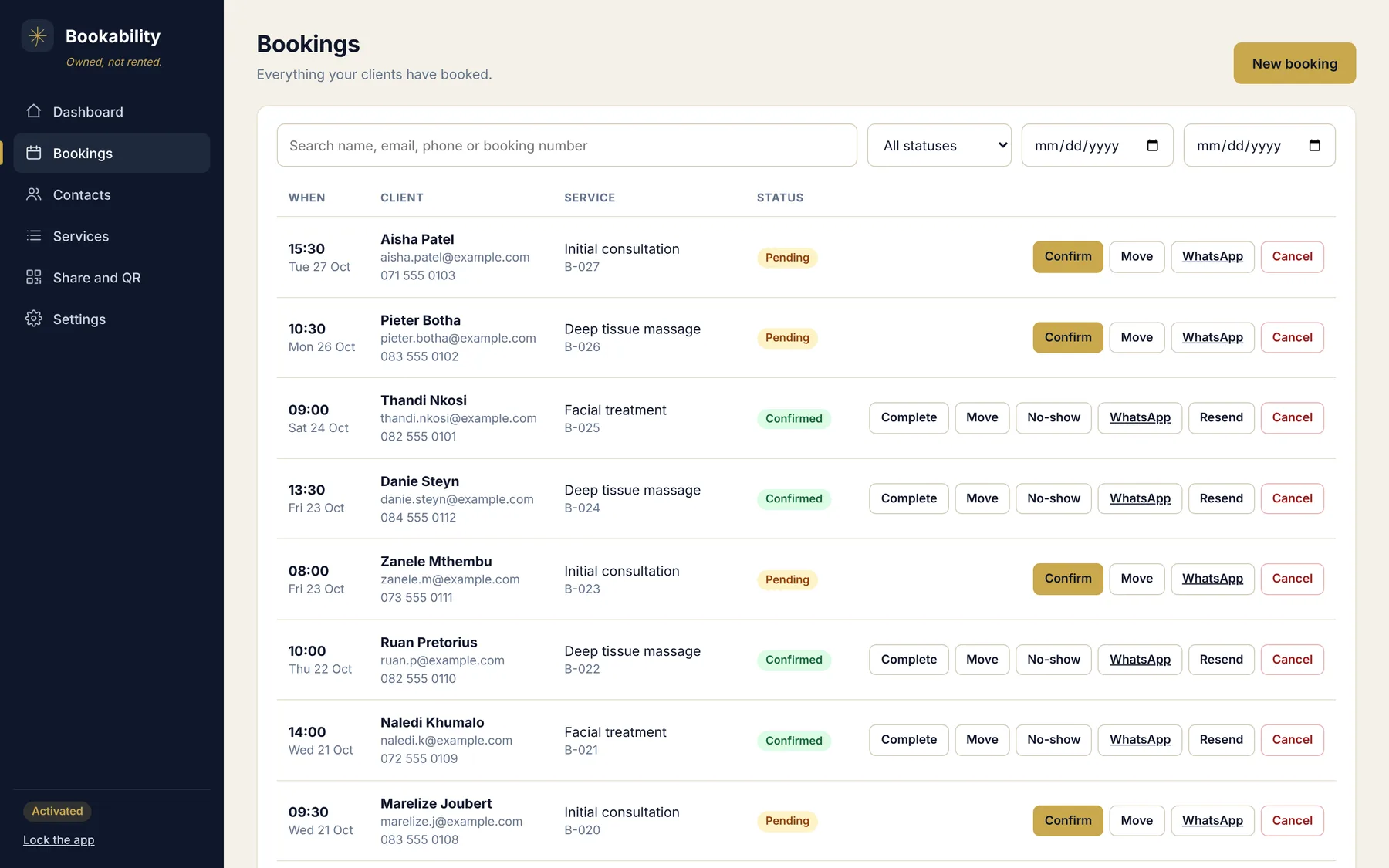The width and height of the screenshot is (1389, 868).
Task: Cancel Danie Steyn's booking
Action: (x=1292, y=498)
